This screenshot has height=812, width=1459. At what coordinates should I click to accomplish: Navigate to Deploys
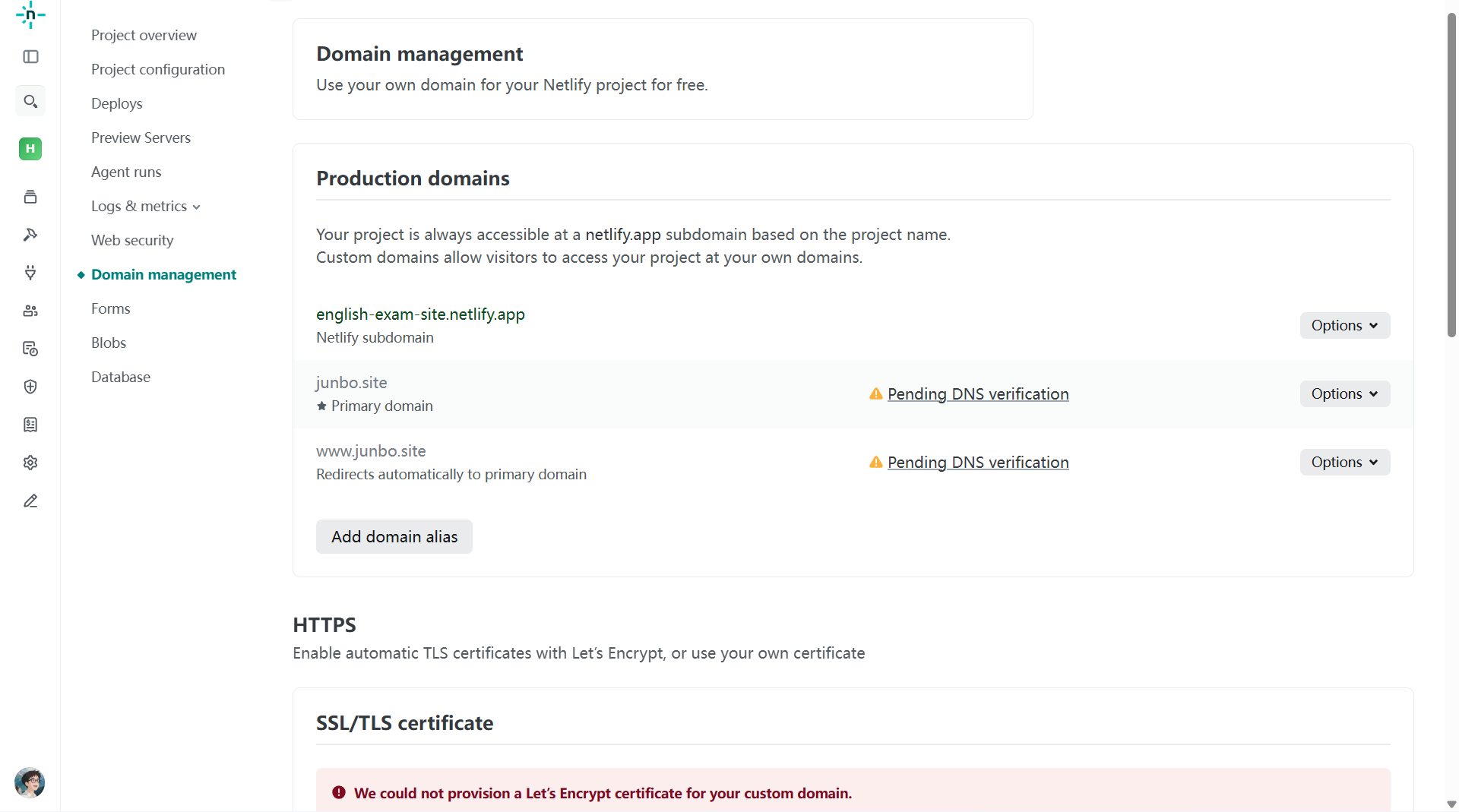pyautogui.click(x=117, y=103)
